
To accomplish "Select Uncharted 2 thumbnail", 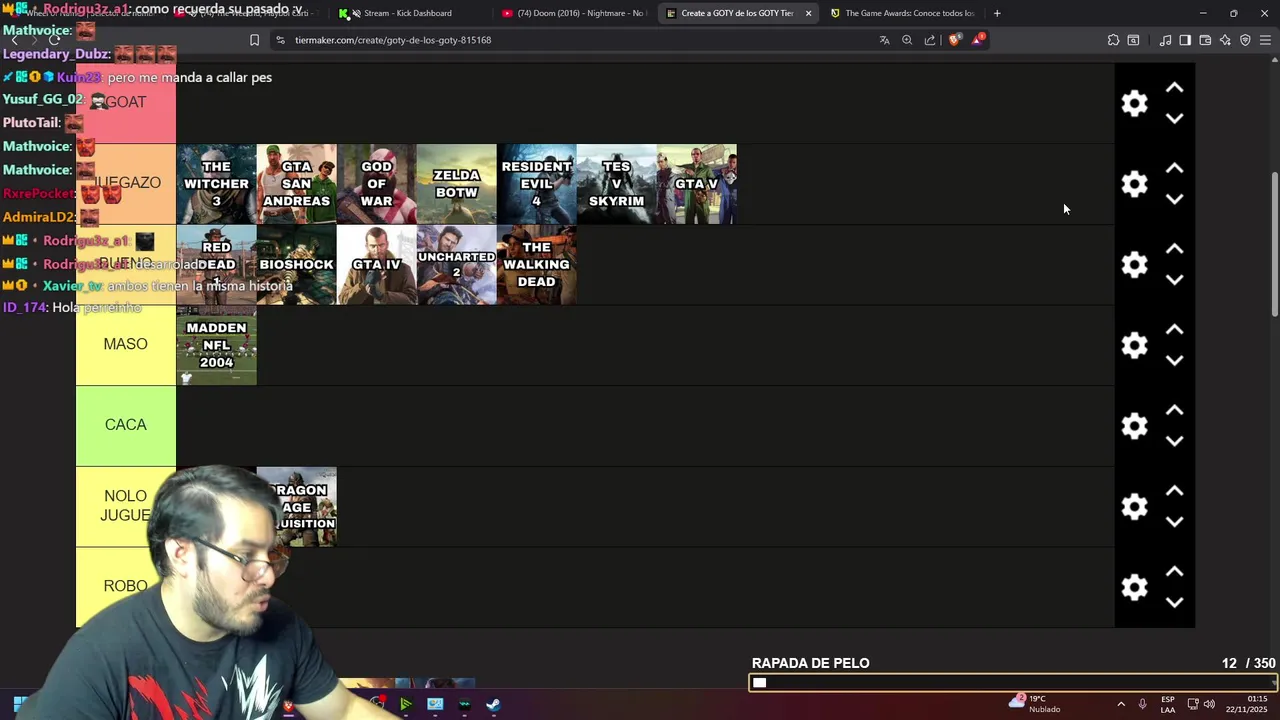I will [456, 265].
